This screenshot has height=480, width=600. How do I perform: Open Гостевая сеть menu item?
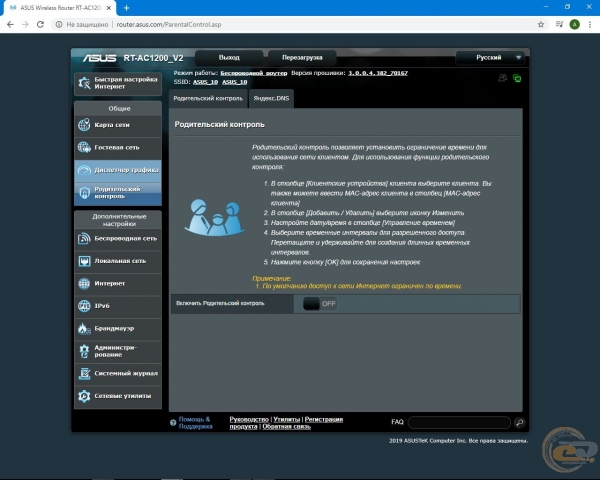(118, 147)
